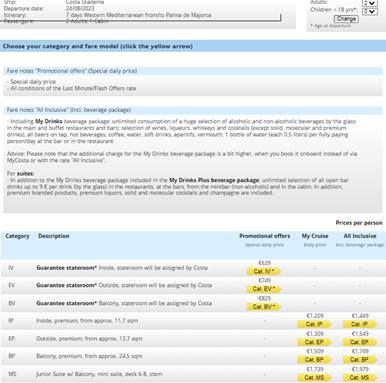Click the €1,509 My Cruise price
386x383 pixels.
pos(315,351)
